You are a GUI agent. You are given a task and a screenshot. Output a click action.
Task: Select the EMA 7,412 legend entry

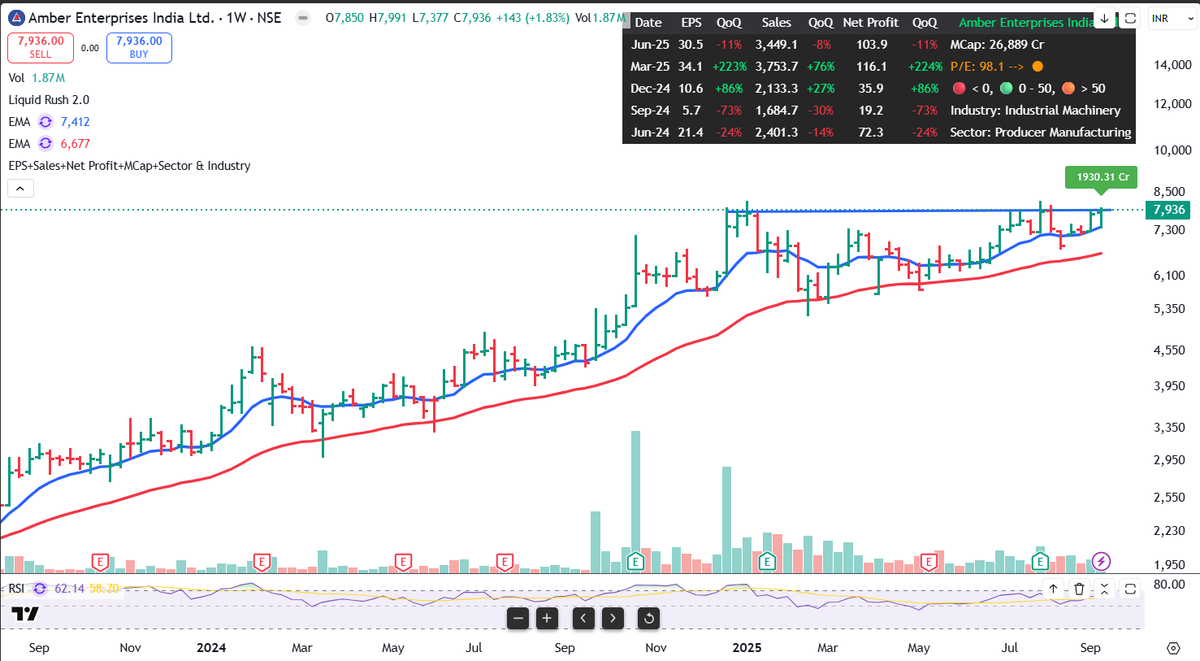(x=51, y=121)
